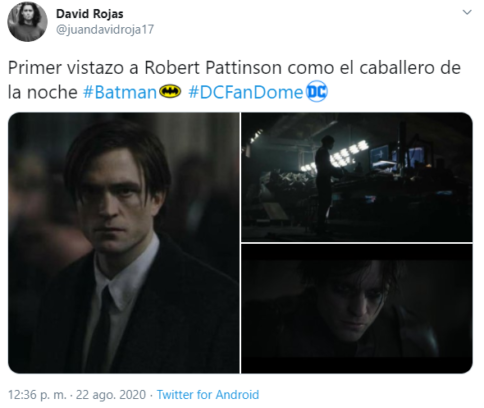Follow the #DCFanDome hashtag
The image size is (484, 408).
click(246, 92)
